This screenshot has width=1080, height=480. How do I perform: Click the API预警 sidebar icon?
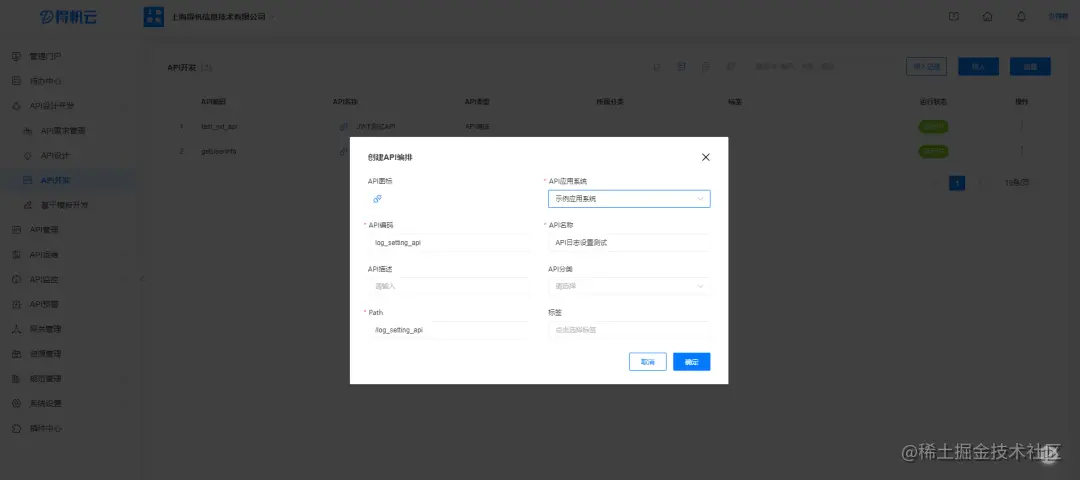click(x=17, y=304)
